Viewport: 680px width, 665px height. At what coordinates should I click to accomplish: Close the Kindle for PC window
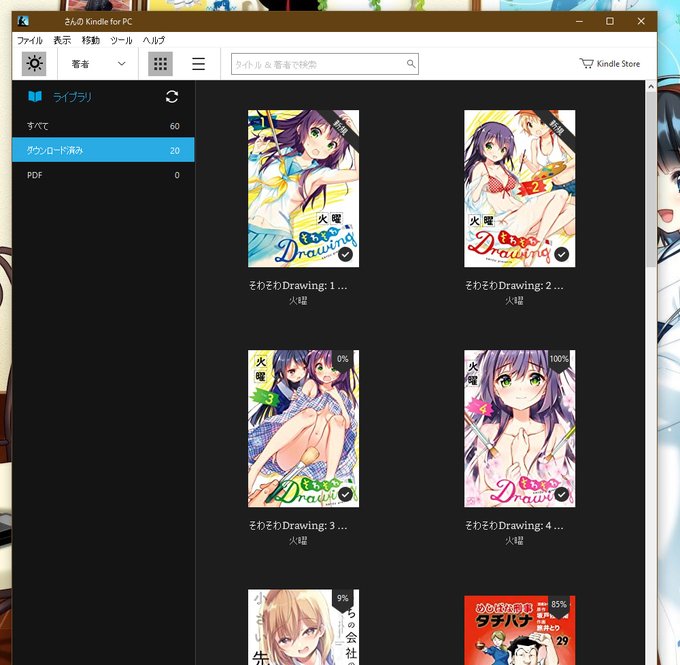[641, 21]
